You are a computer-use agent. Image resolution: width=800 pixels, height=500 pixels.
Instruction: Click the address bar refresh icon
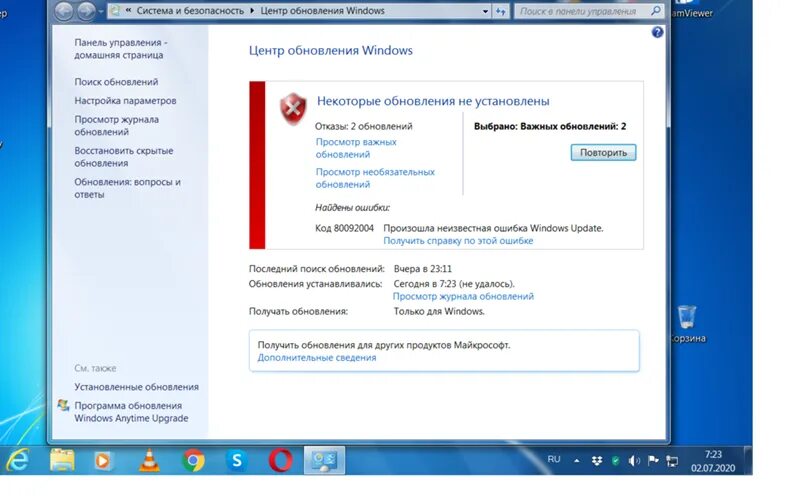501,11
